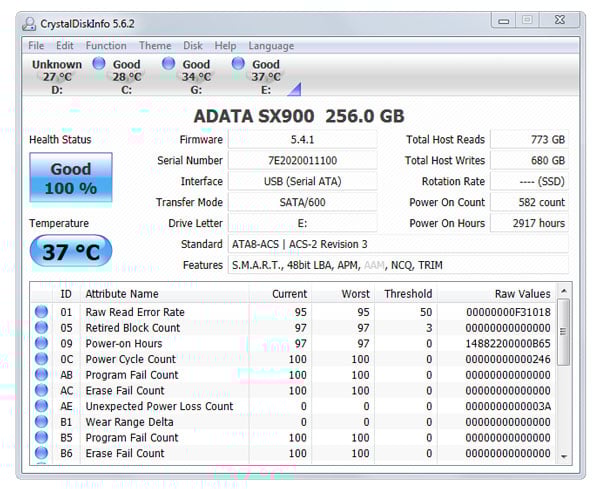Open the File menu
This screenshot has width=600, height=489.
(36, 46)
